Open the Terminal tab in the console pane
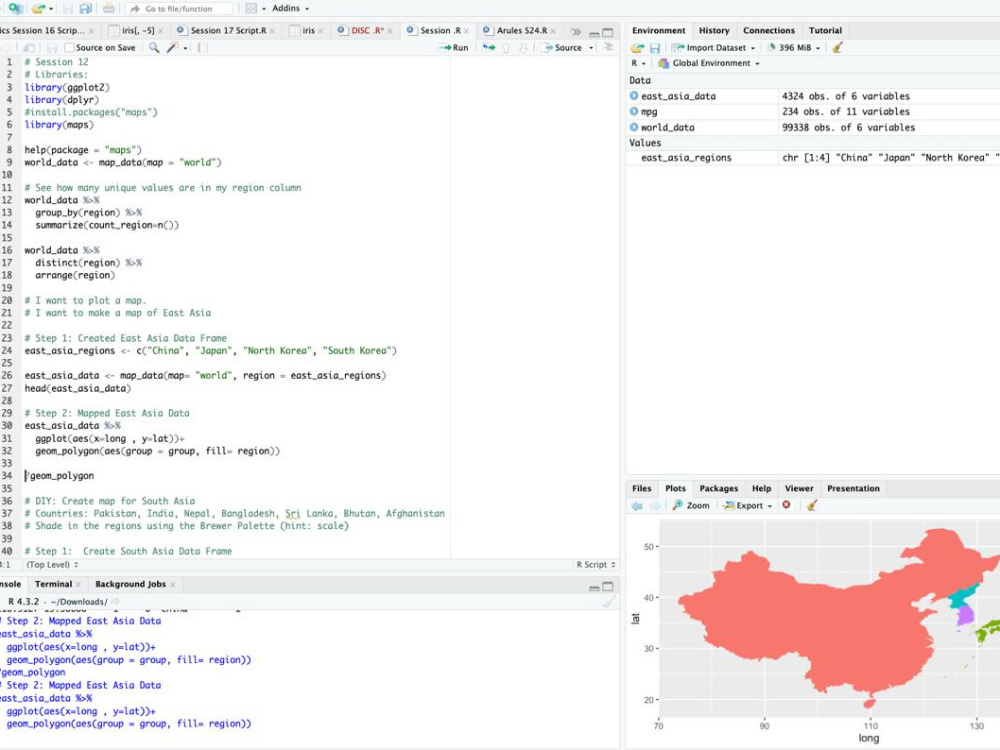This screenshot has height=750, width=1000. click(x=54, y=584)
